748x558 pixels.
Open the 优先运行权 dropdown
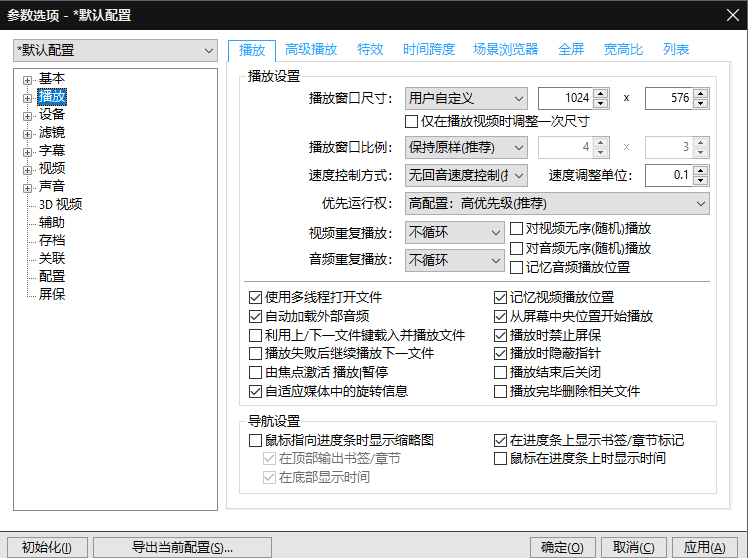coord(557,204)
